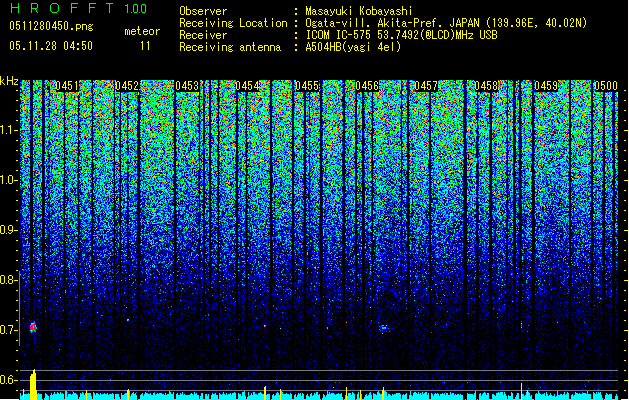
Task: Click the bright red meteor echo near 0.7 kHz
Action: point(33,327)
